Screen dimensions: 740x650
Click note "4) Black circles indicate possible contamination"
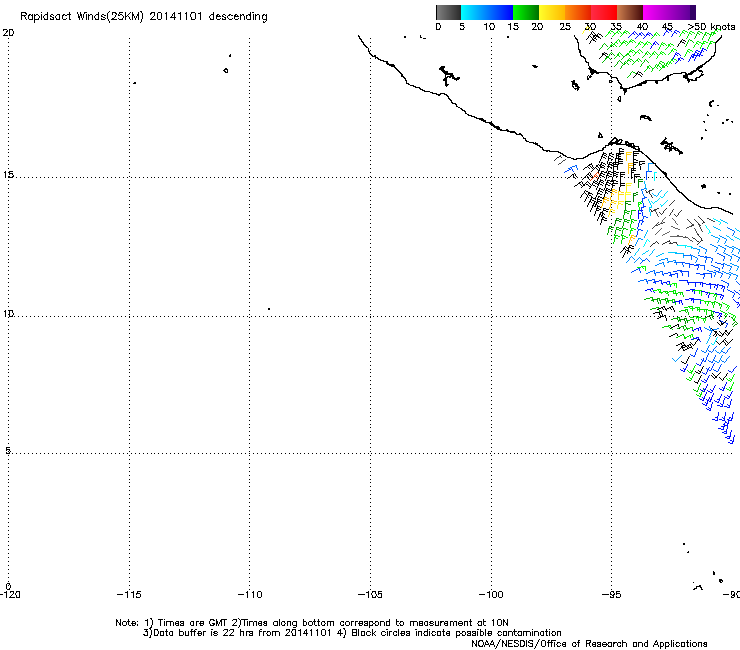click(x=449, y=633)
